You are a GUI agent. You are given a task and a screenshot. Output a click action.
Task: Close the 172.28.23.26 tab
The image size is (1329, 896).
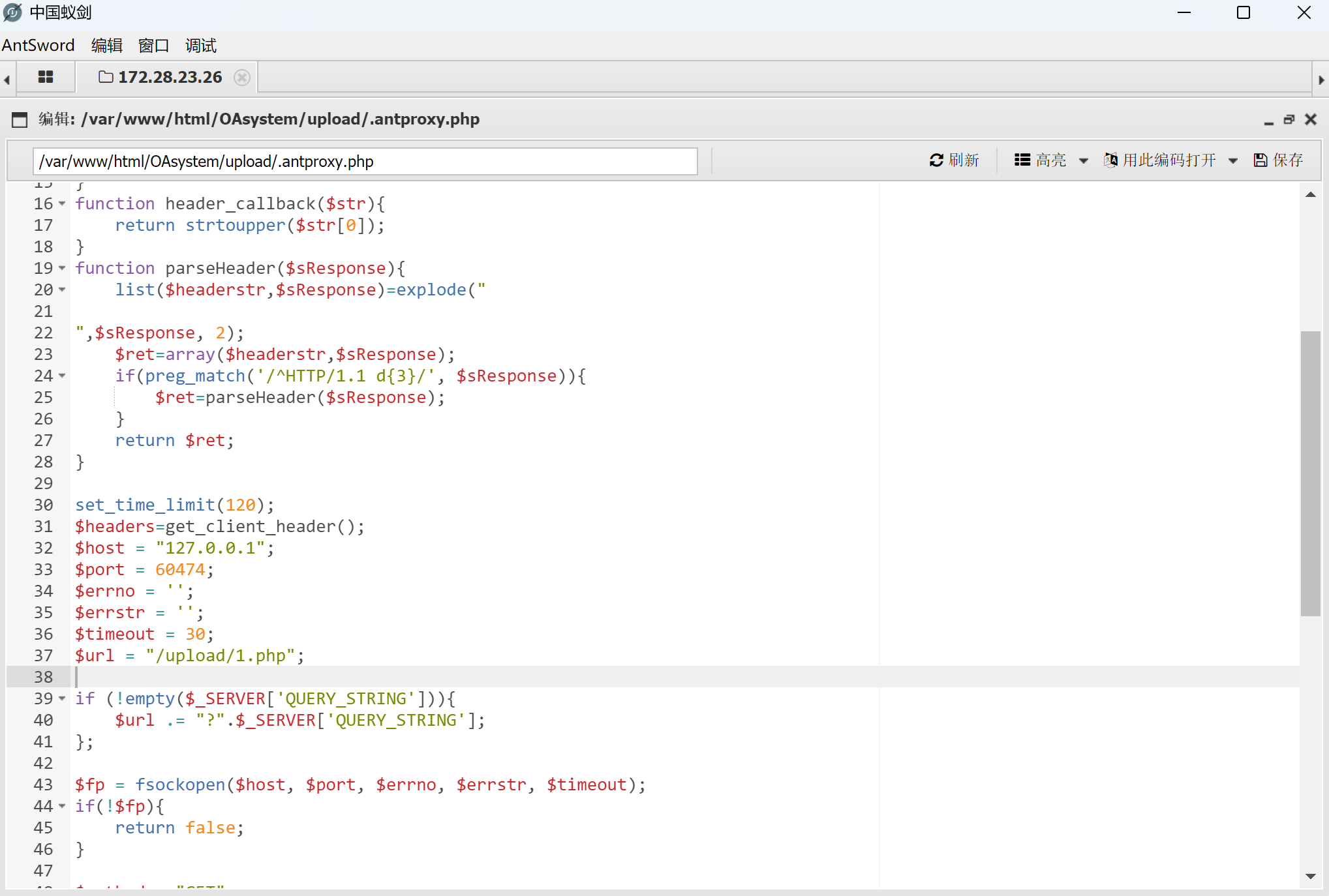tap(241, 78)
